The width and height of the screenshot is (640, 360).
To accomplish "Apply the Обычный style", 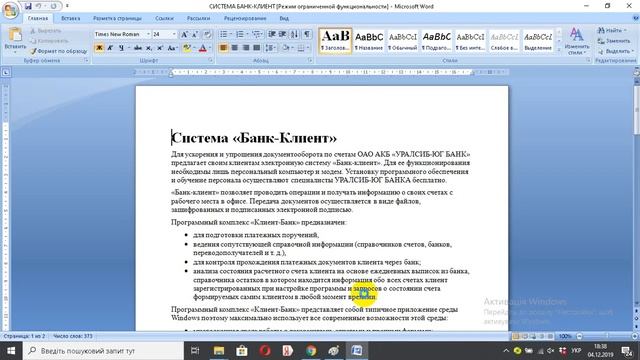I will [x=402, y=41].
